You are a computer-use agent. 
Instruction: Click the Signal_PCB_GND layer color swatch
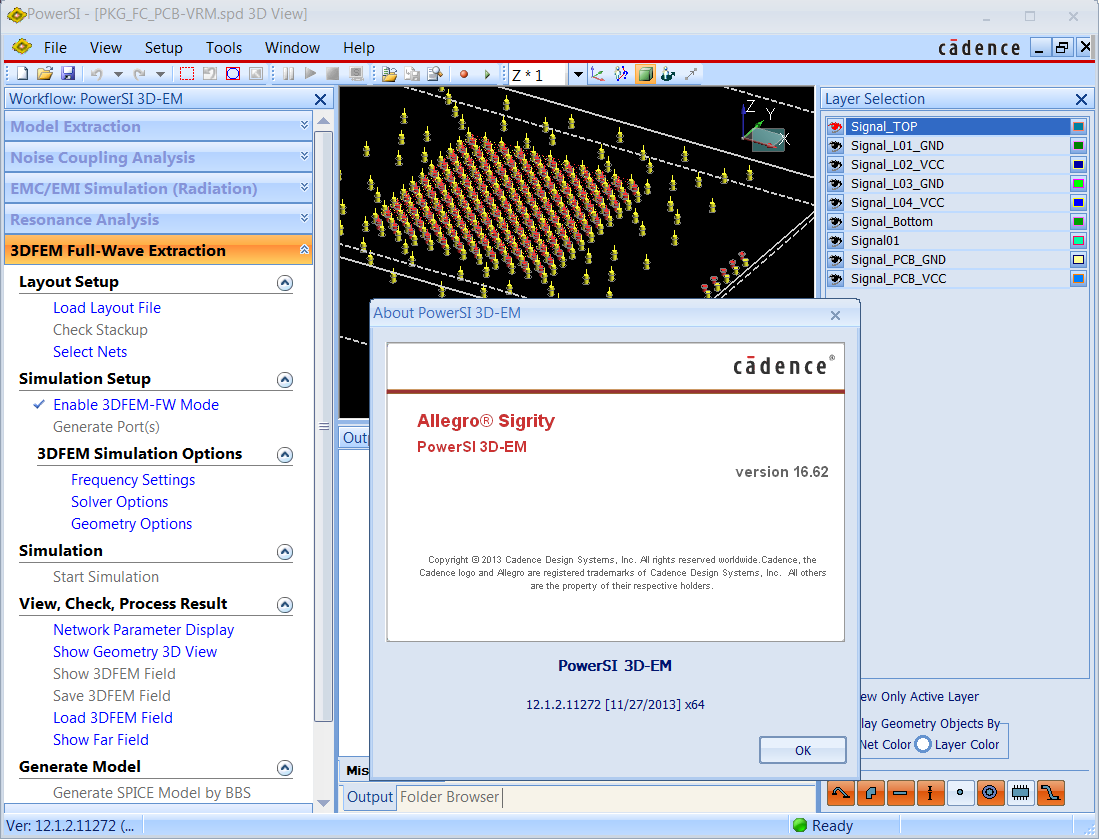coord(1078,259)
